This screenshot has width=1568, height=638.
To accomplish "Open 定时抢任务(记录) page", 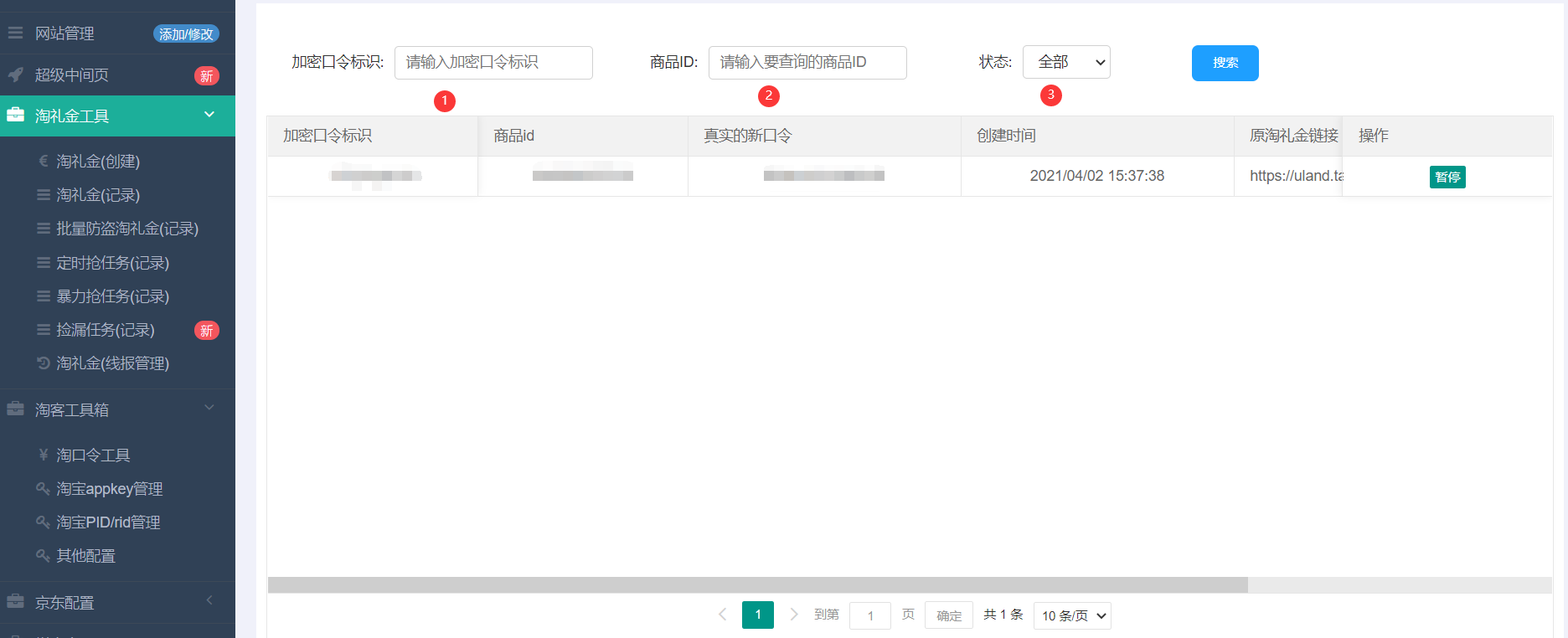I will [113, 263].
